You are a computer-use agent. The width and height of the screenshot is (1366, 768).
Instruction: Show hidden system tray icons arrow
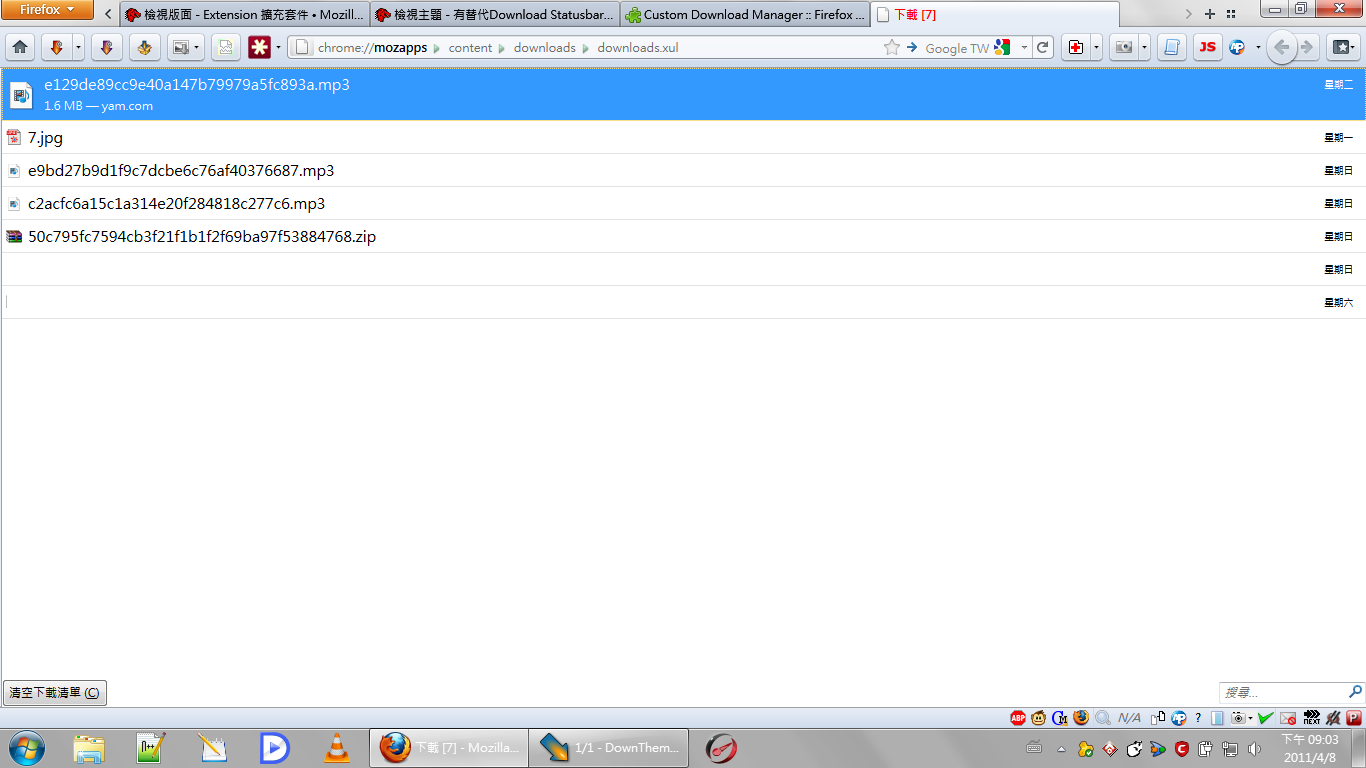pos(1061,748)
